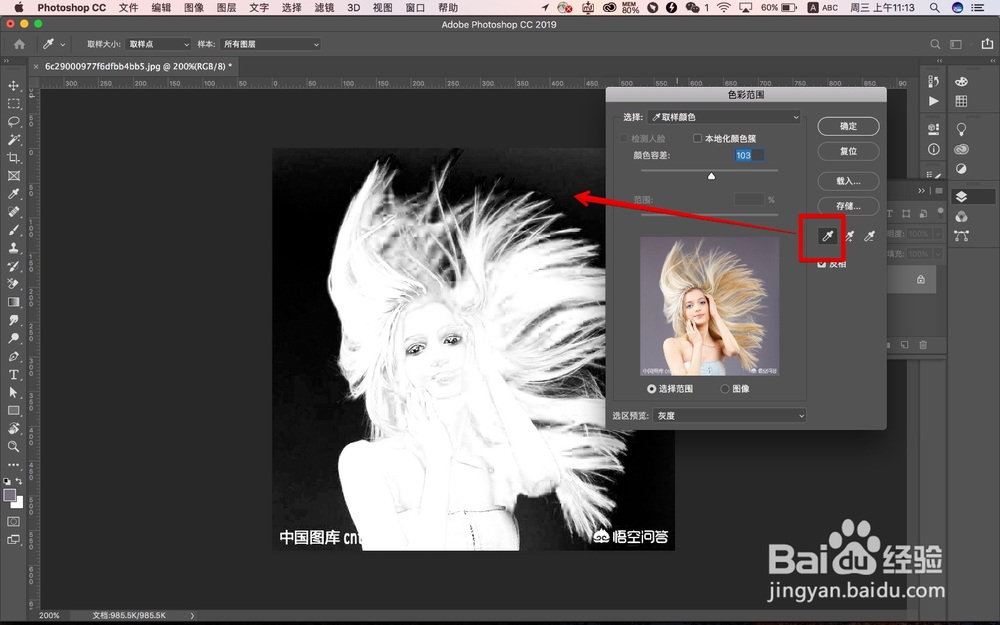Enable the 本地化颜色簇 checkbox
The width and height of the screenshot is (1000, 625).
point(697,138)
